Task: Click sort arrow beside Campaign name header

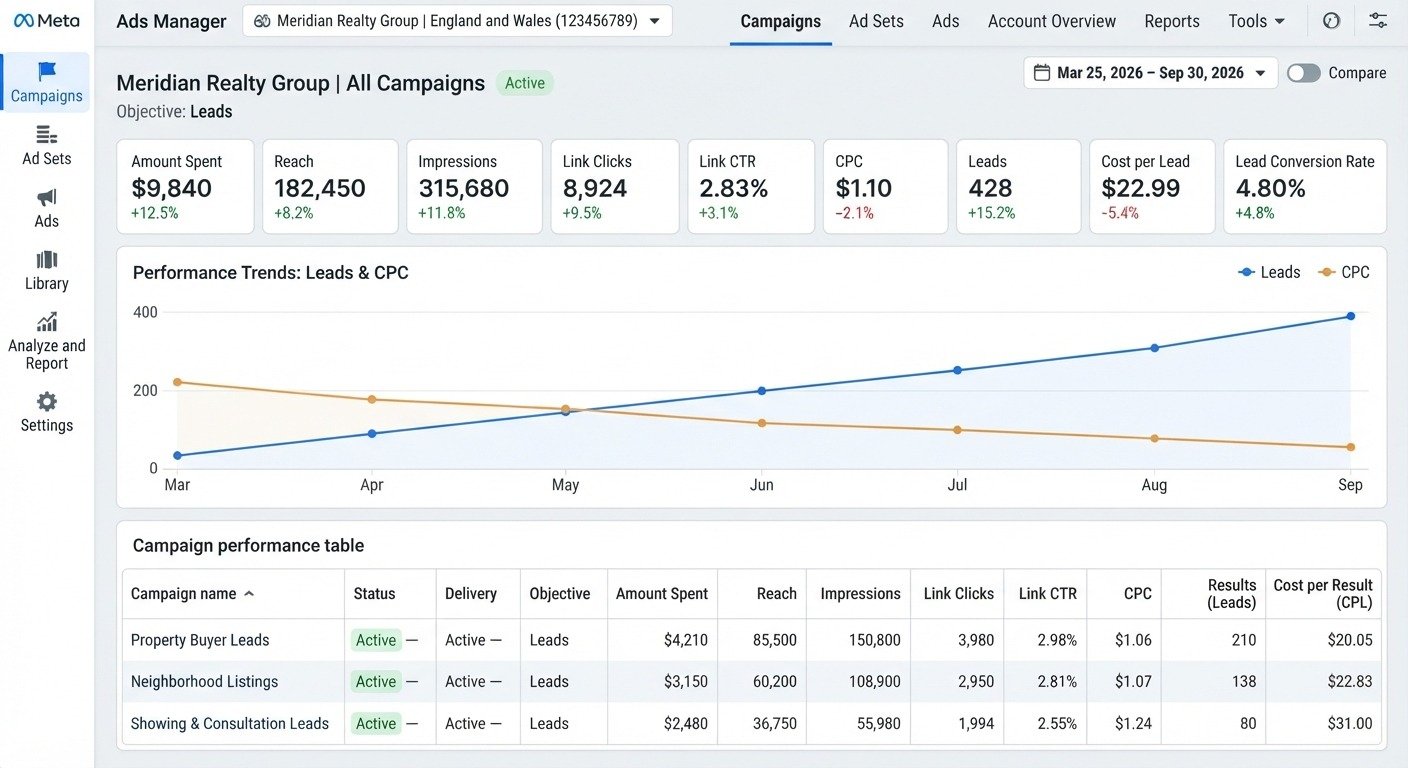Action: tap(249, 594)
